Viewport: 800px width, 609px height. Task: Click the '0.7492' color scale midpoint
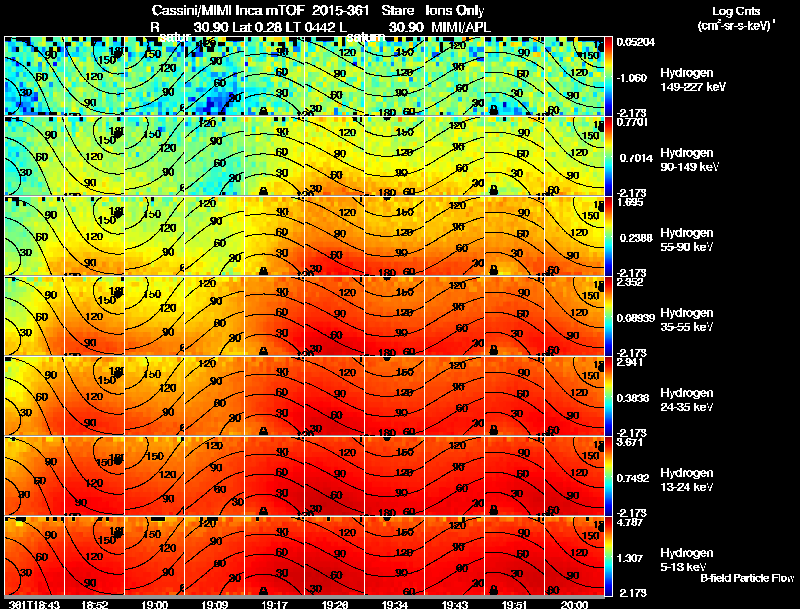[x=633, y=478]
